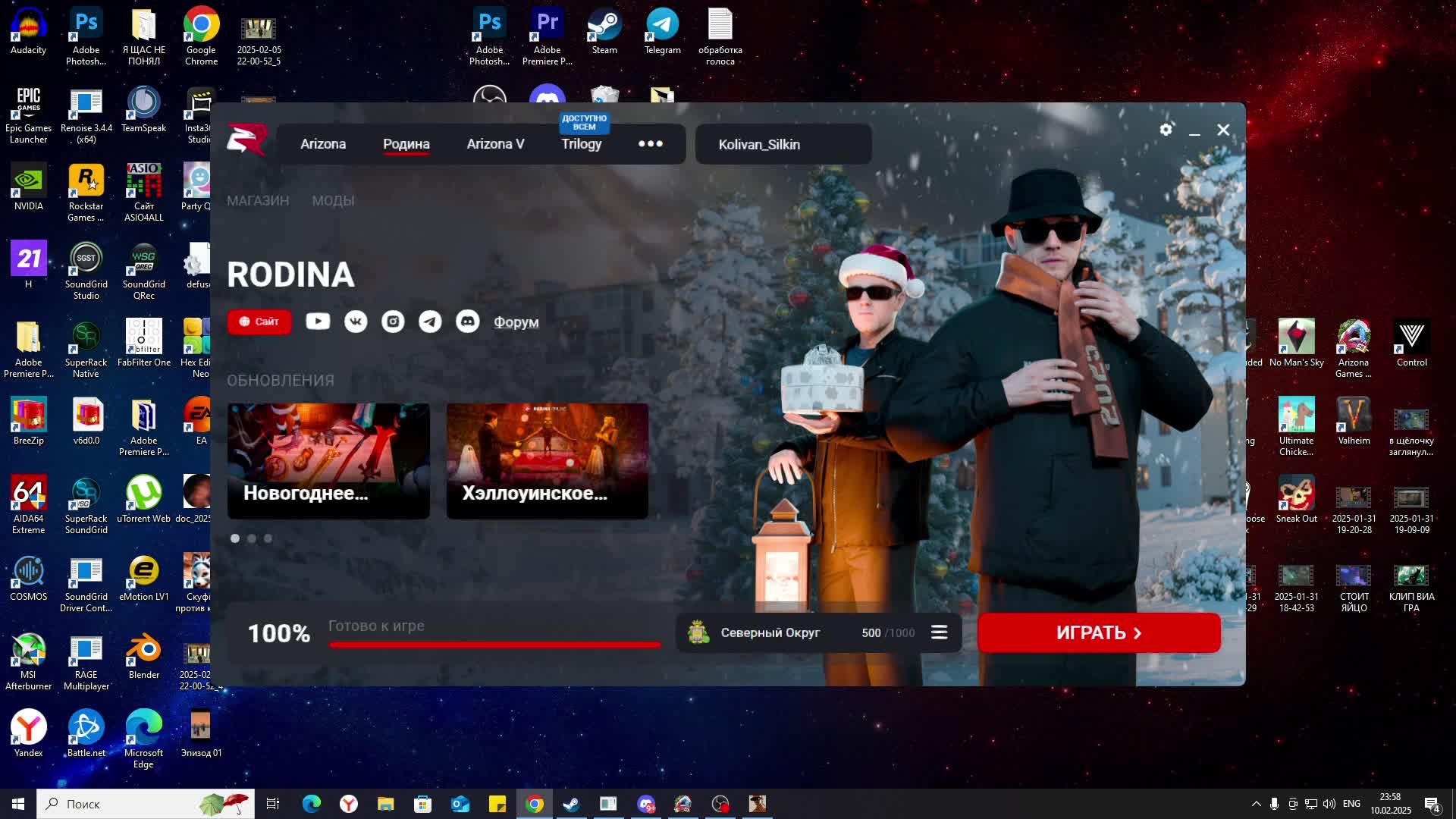Select the Steam desktop shortcut
1456x819 pixels.
coord(604,31)
